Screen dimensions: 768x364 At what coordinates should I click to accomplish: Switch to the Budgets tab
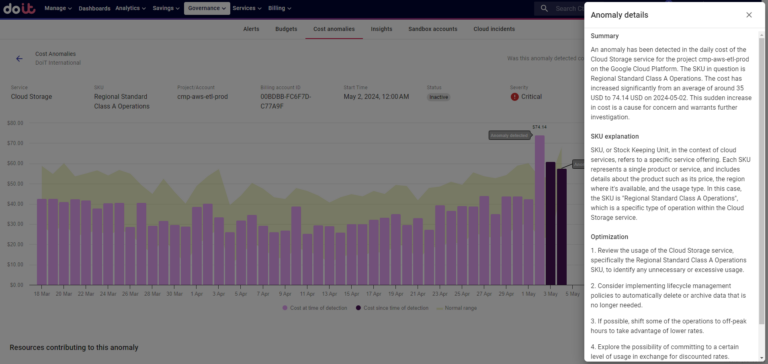click(x=286, y=29)
